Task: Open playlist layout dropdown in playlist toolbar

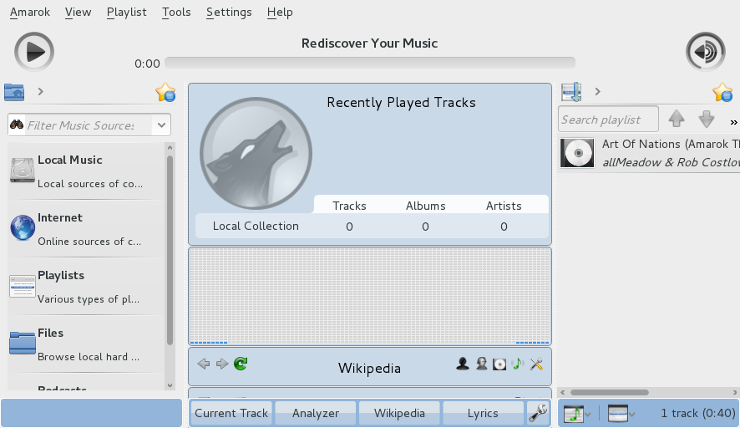Action: (621, 414)
